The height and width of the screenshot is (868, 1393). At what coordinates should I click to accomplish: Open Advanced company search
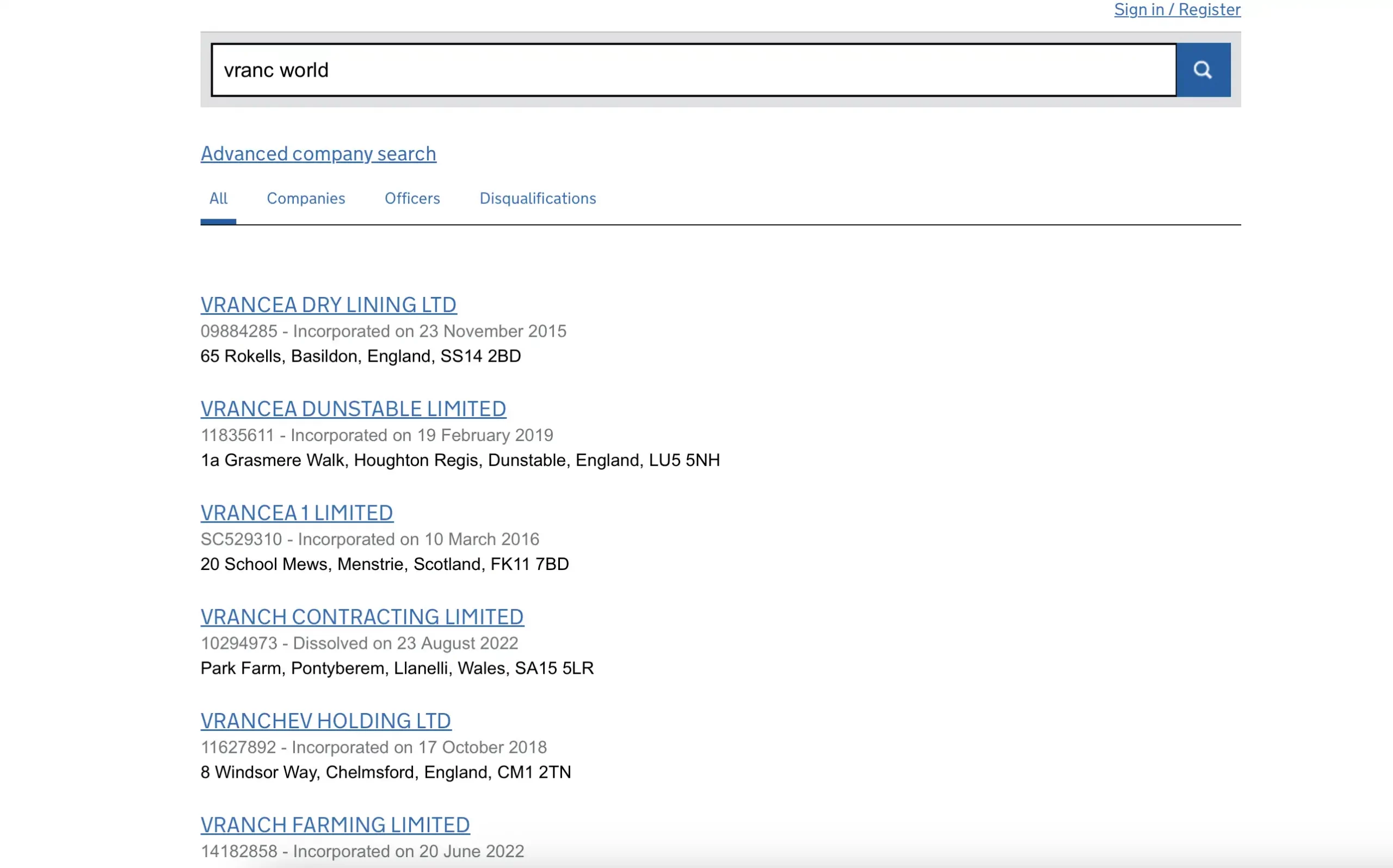point(318,153)
